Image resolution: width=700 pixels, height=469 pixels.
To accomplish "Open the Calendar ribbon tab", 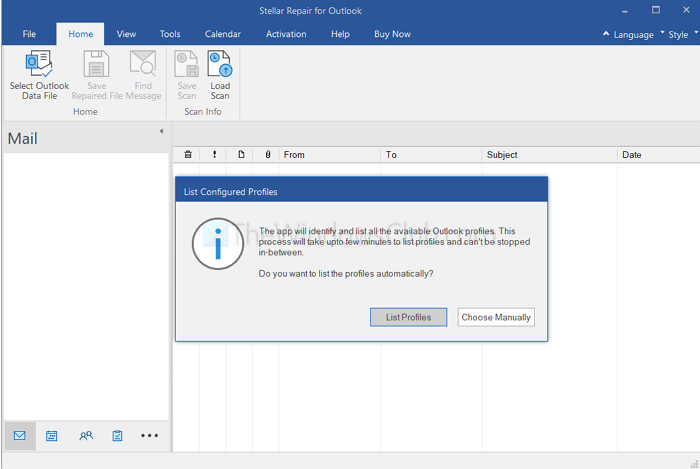I will coord(223,34).
